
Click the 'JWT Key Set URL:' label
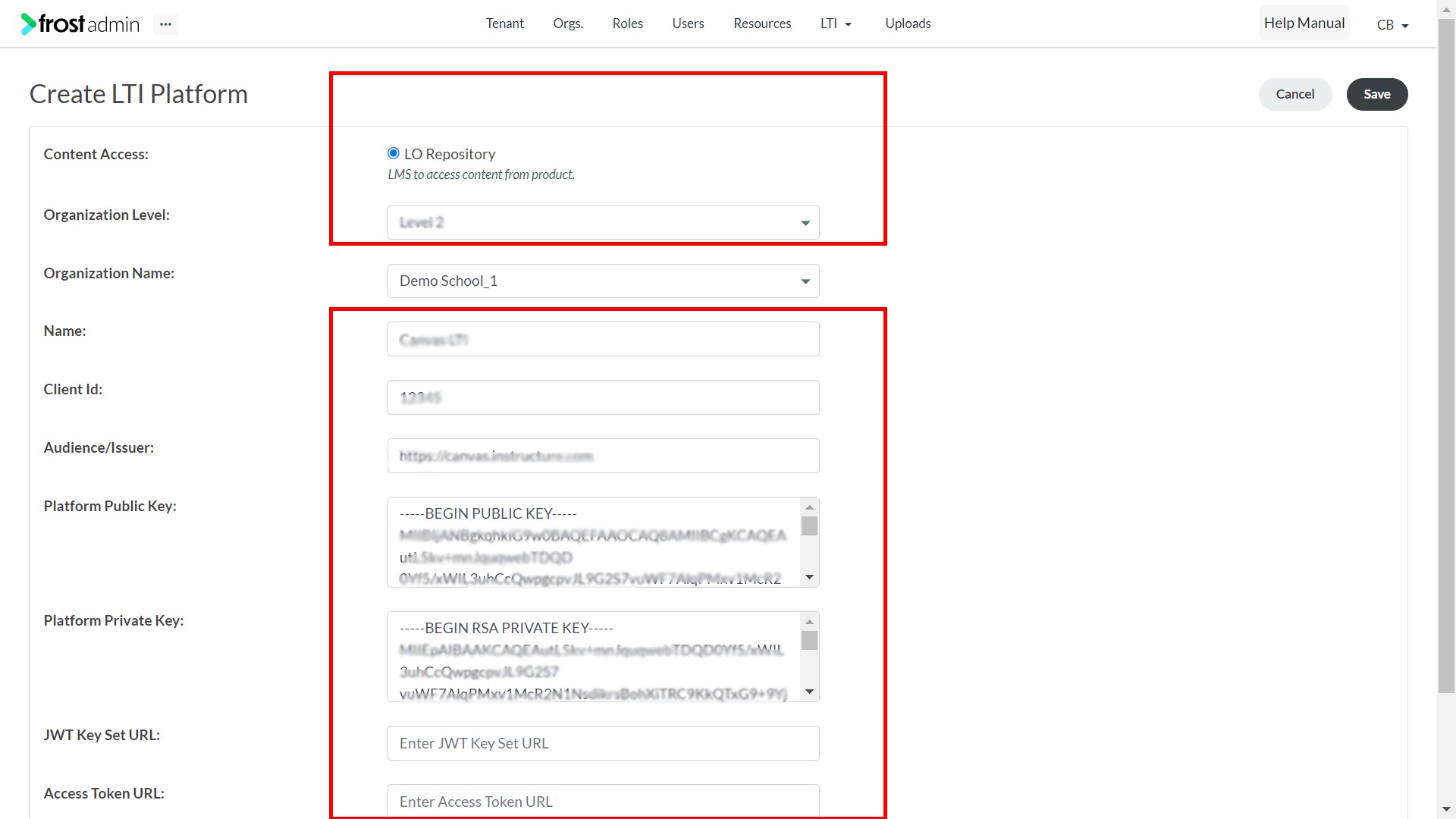click(102, 735)
